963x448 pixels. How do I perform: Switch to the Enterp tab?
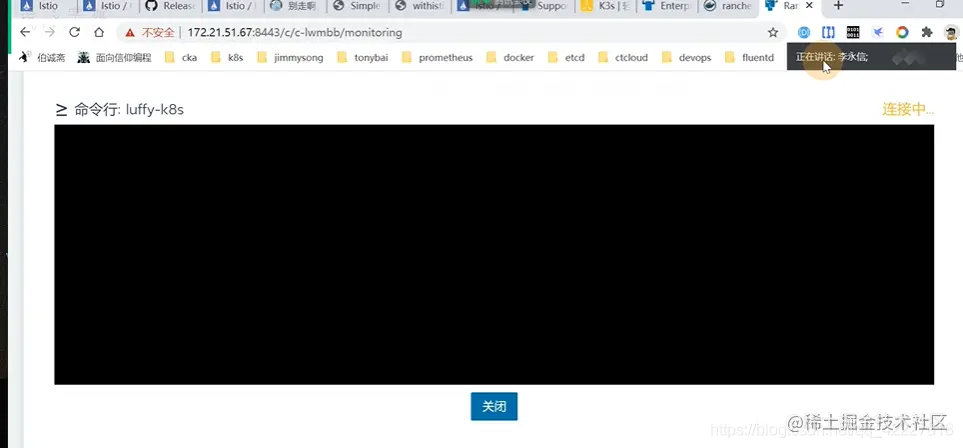point(668,6)
